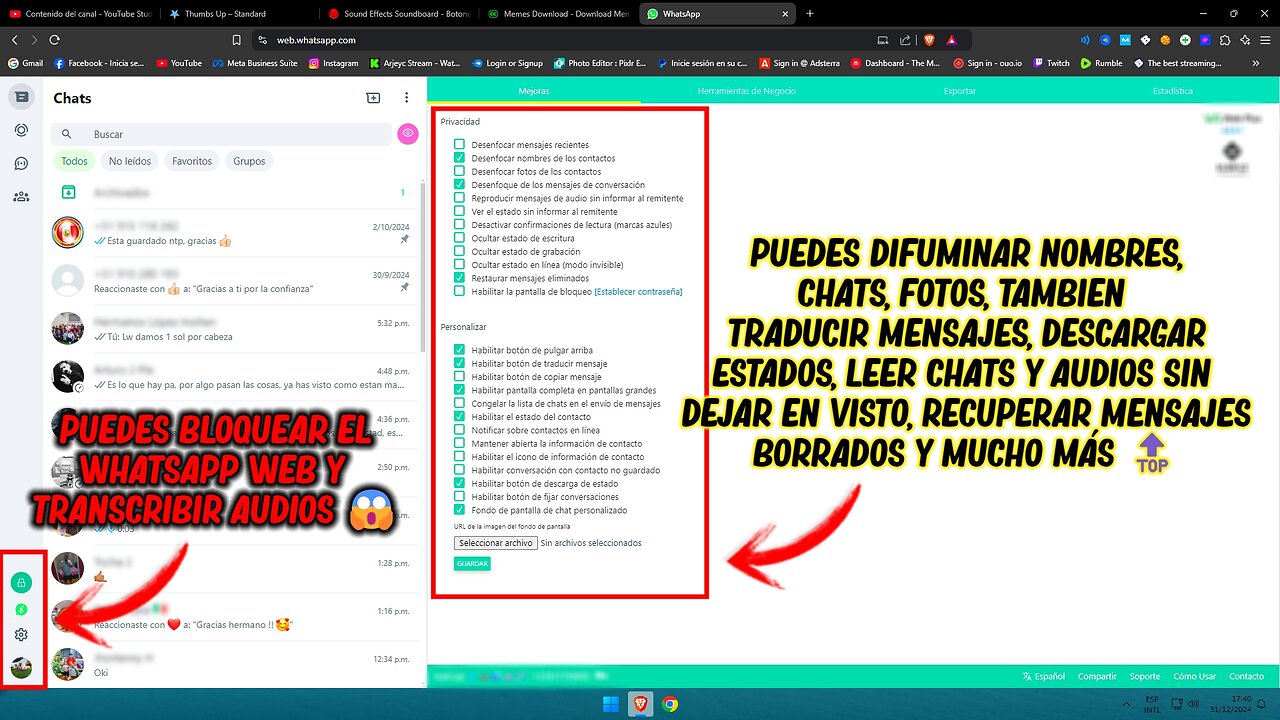
Task: Open the three-dot menu in Chats header
Action: (x=406, y=98)
